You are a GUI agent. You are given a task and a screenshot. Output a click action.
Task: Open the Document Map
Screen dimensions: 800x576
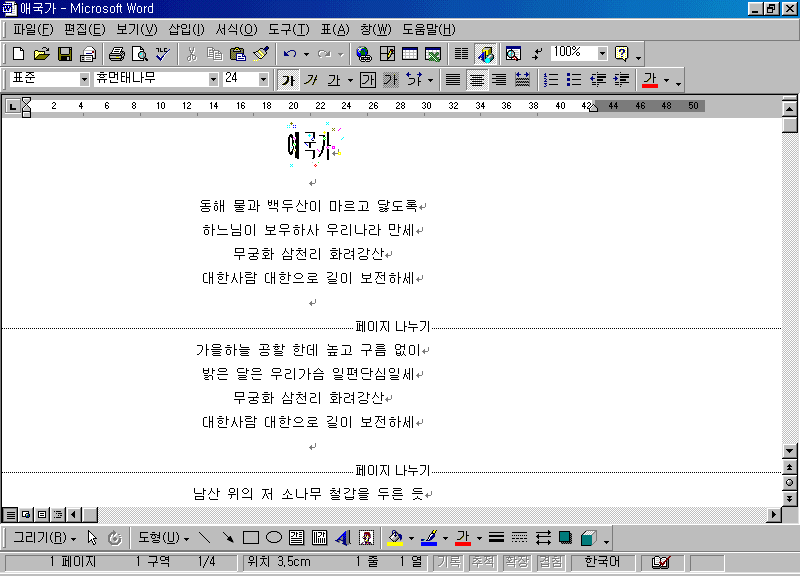tap(513, 54)
